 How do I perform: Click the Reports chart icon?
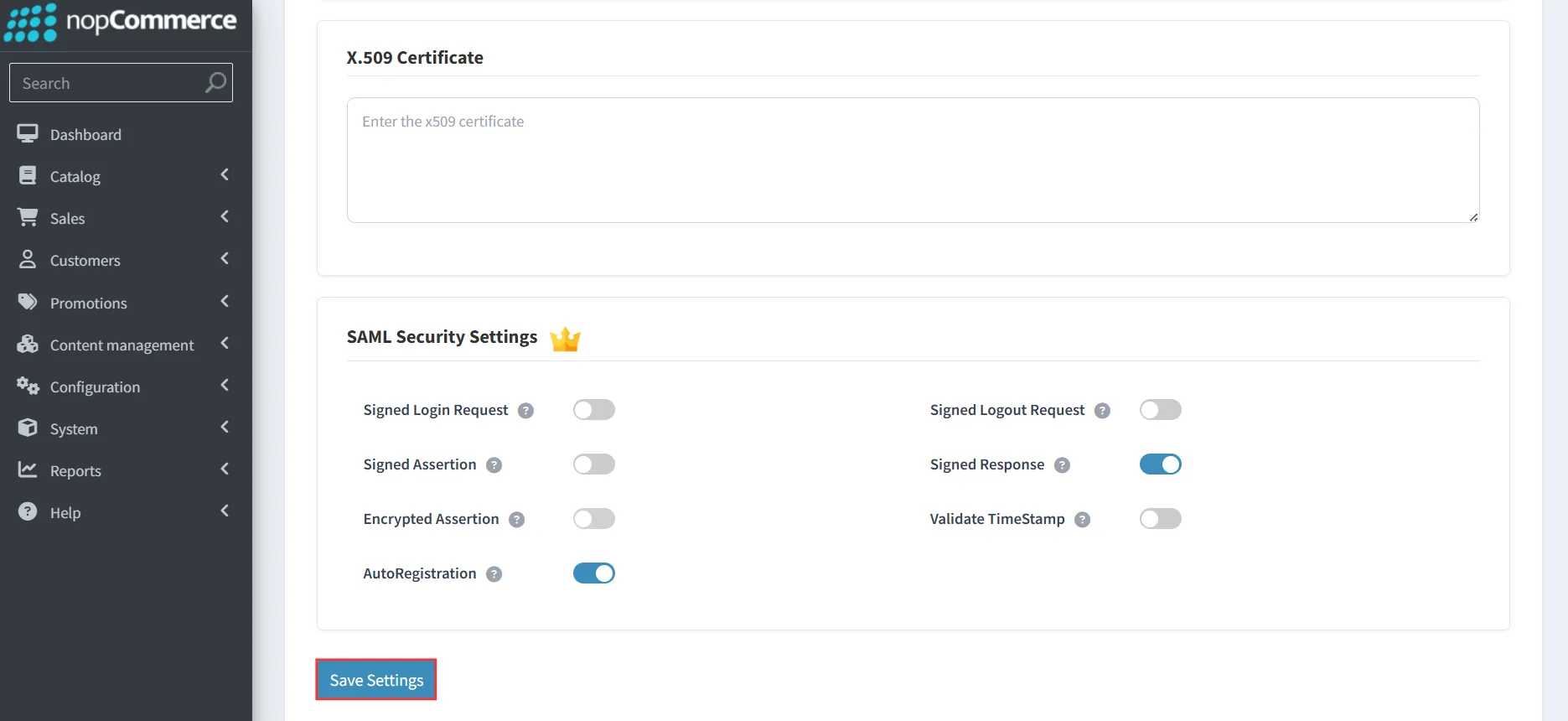28,470
